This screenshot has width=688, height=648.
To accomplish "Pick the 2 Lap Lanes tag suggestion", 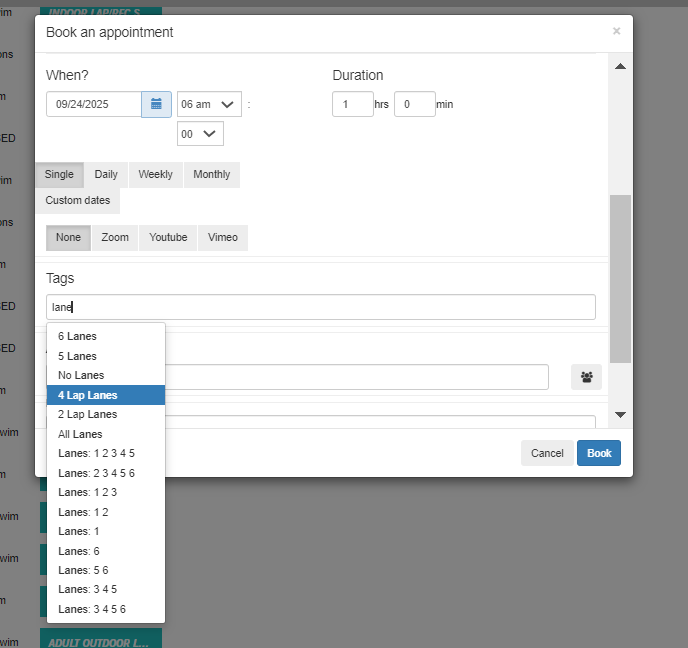I will coord(106,415).
